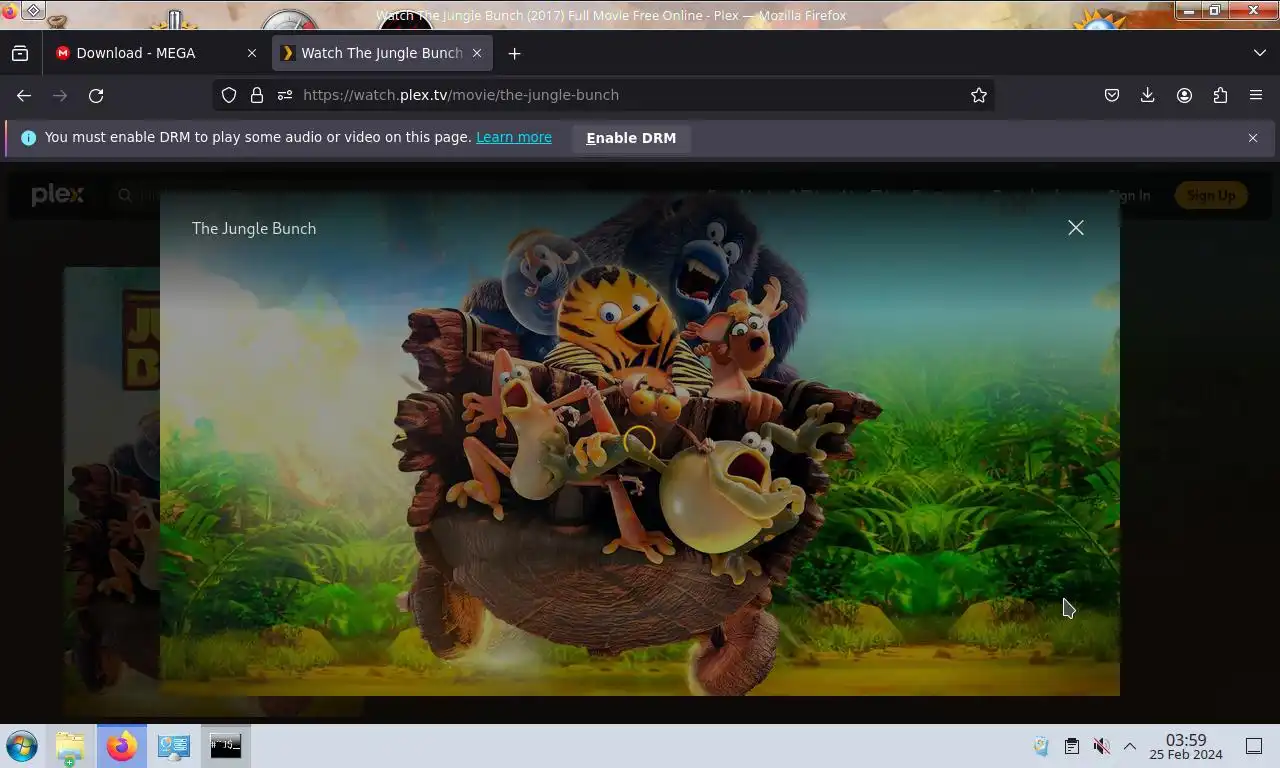Image resolution: width=1280 pixels, height=768 pixels.
Task: Open the Start menu button
Action: pos(22,746)
